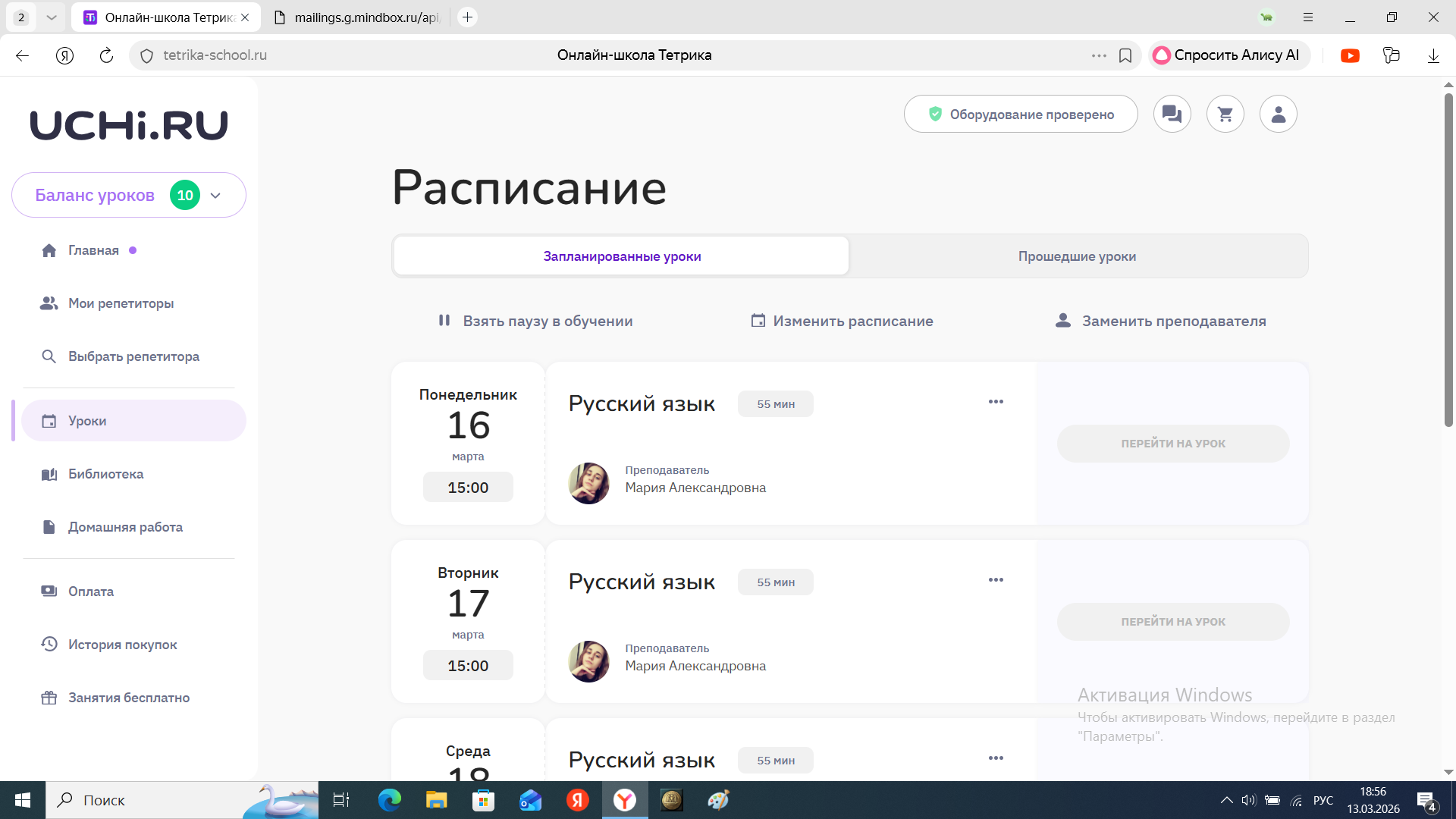Open the options menu for Tuesday's Русский язык lesson
This screenshot has width=1456, height=819.
(x=996, y=580)
